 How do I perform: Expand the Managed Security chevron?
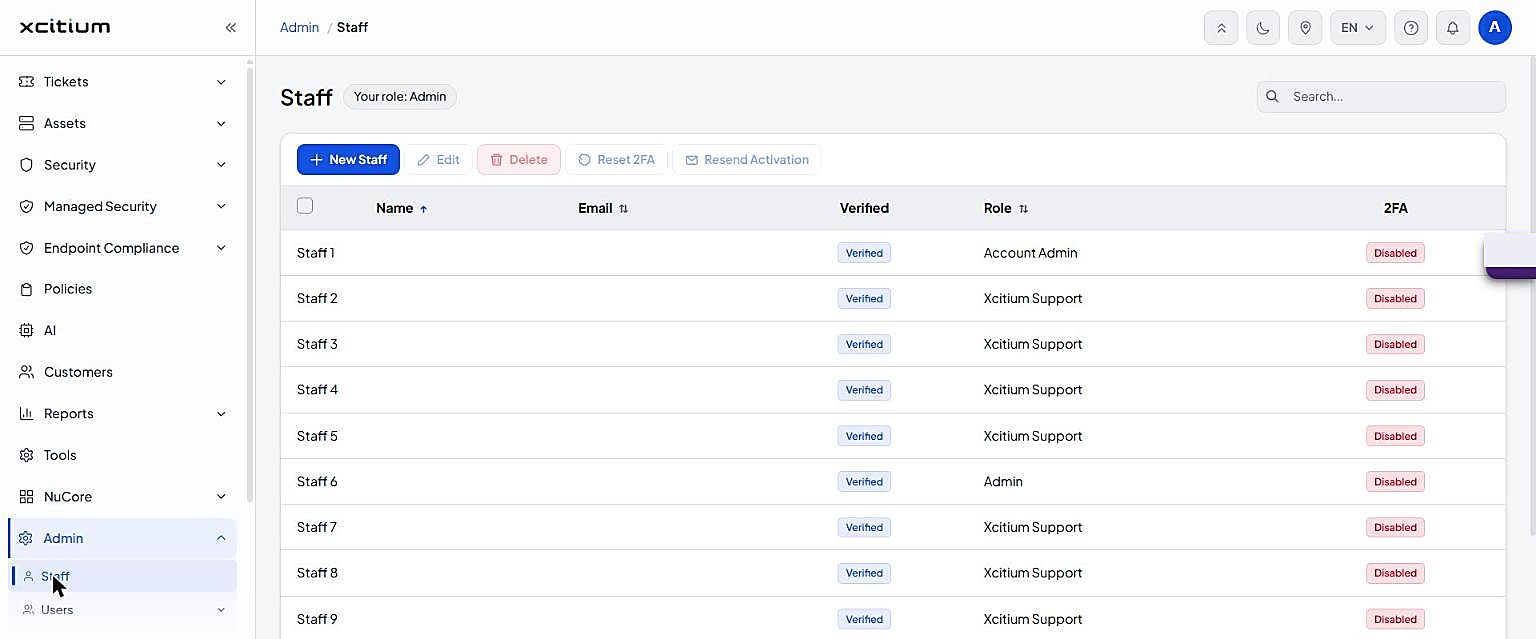(x=221, y=206)
